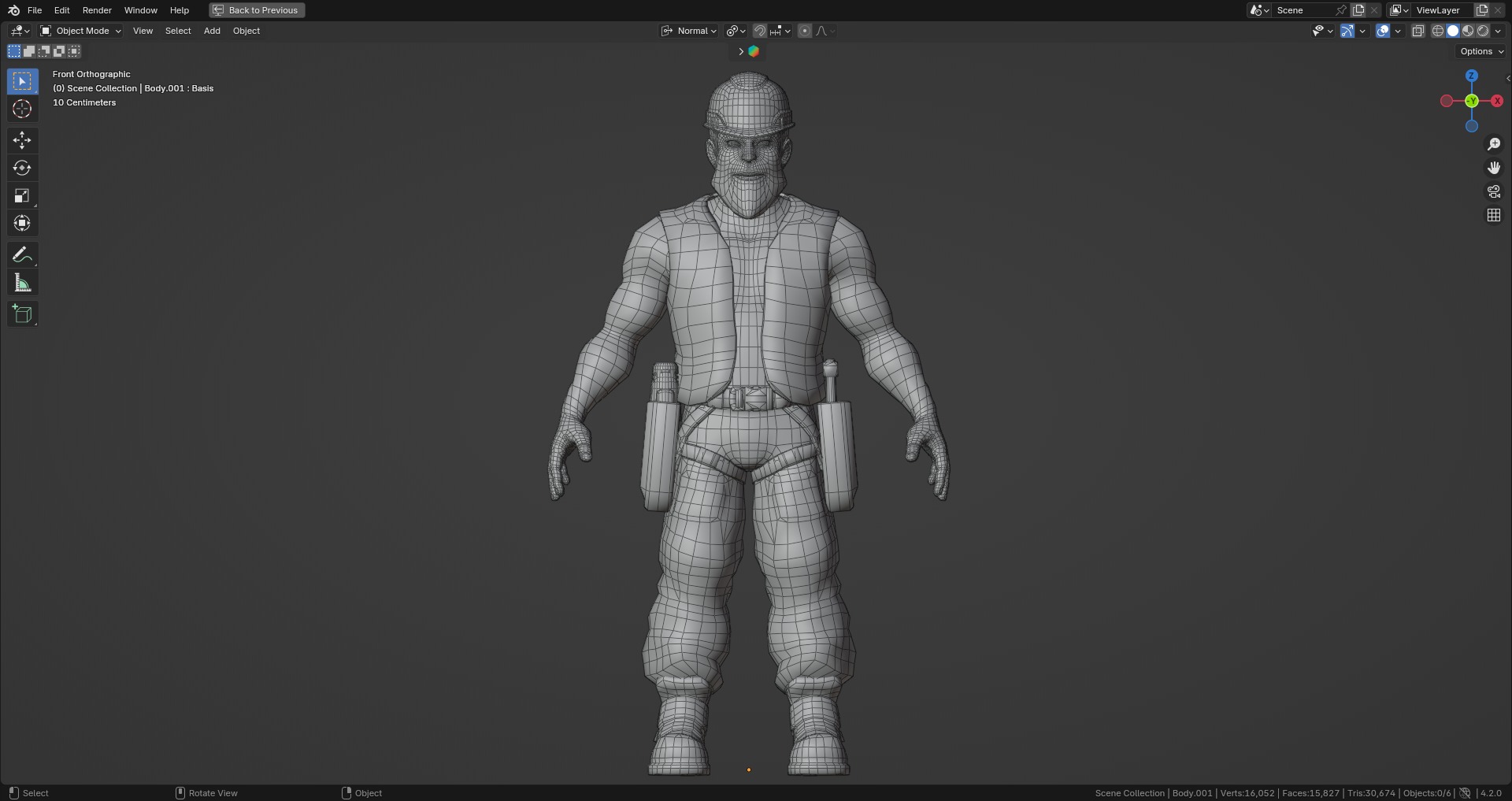Toggle snapping magnet button
This screenshot has width=1512, height=801.
pyautogui.click(x=759, y=31)
